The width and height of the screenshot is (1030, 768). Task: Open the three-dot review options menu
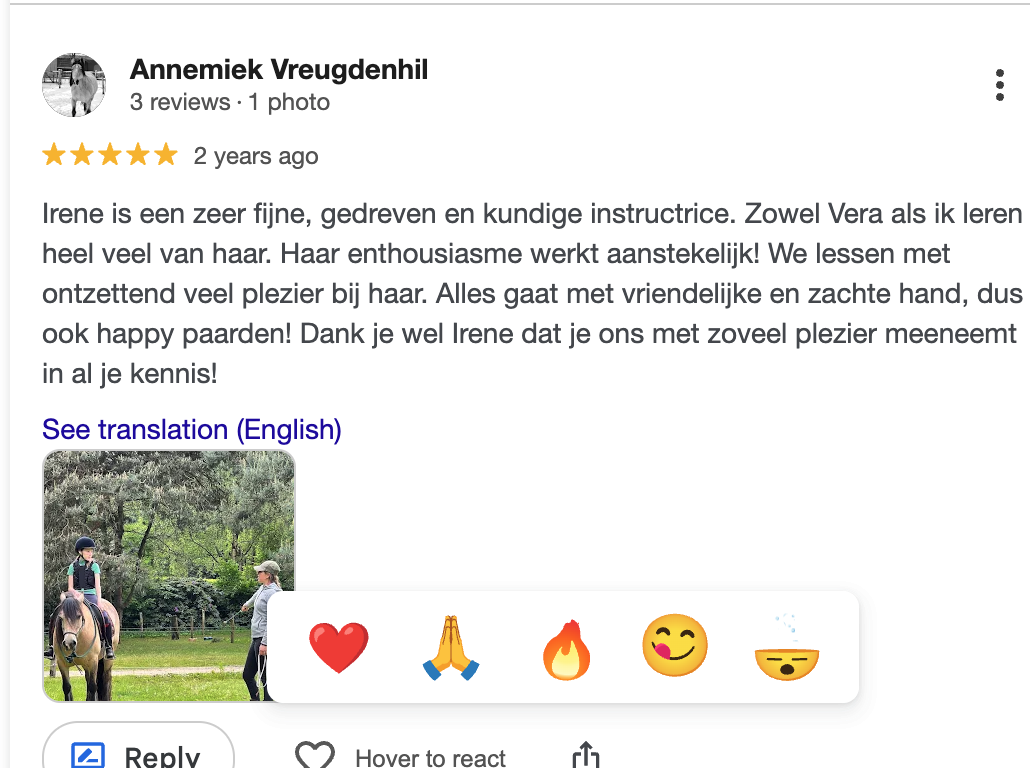(1000, 85)
